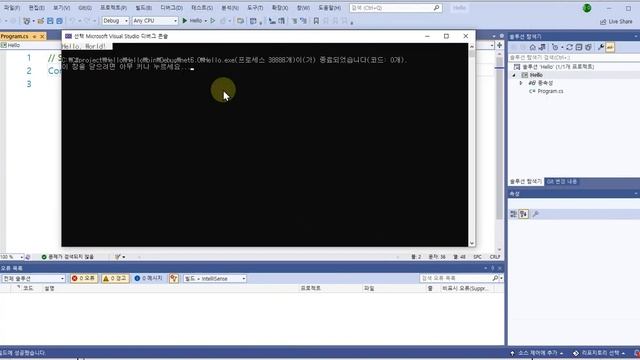Click the Properties wrench icon in Solution Explorer
640x360 pixels.
pos(601,47)
